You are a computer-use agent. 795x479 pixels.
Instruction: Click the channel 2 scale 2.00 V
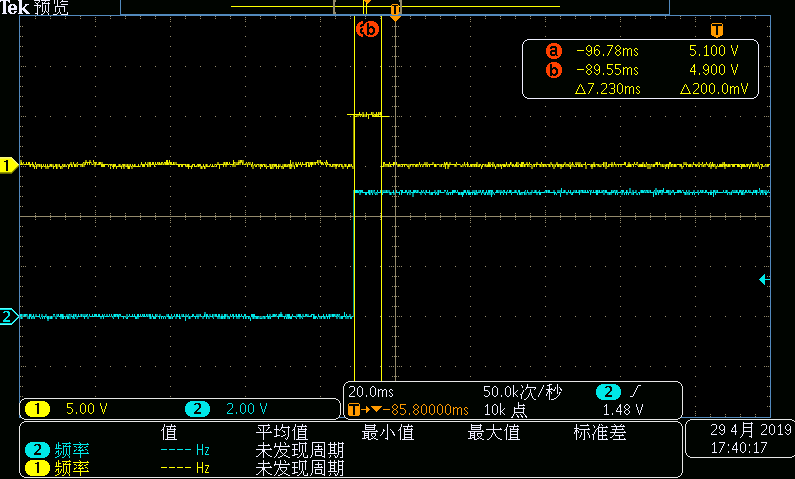[247, 409]
